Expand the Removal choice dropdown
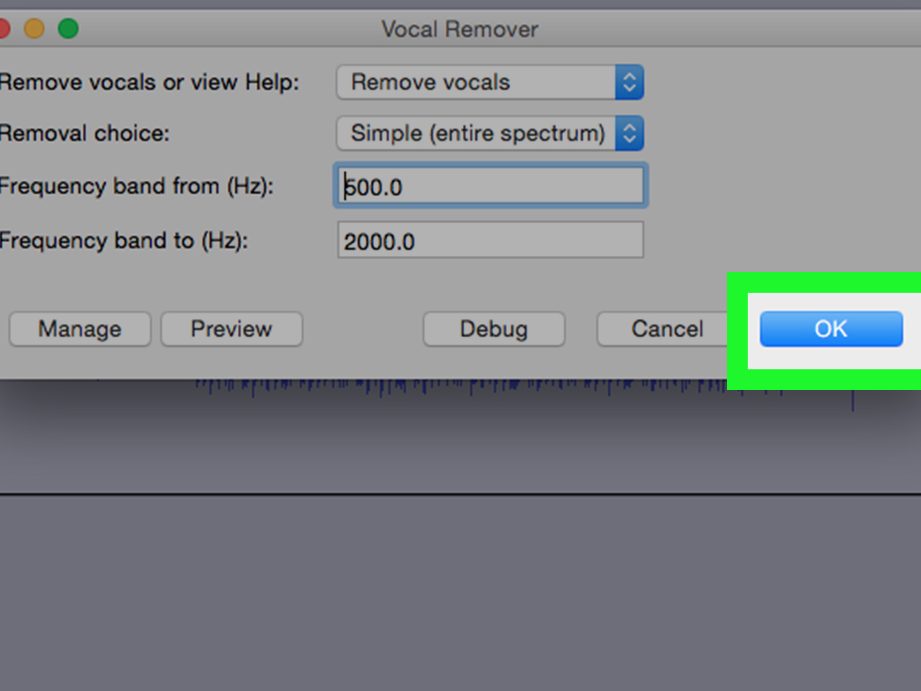The height and width of the screenshot is (691, 921). [x=489, y=133]
